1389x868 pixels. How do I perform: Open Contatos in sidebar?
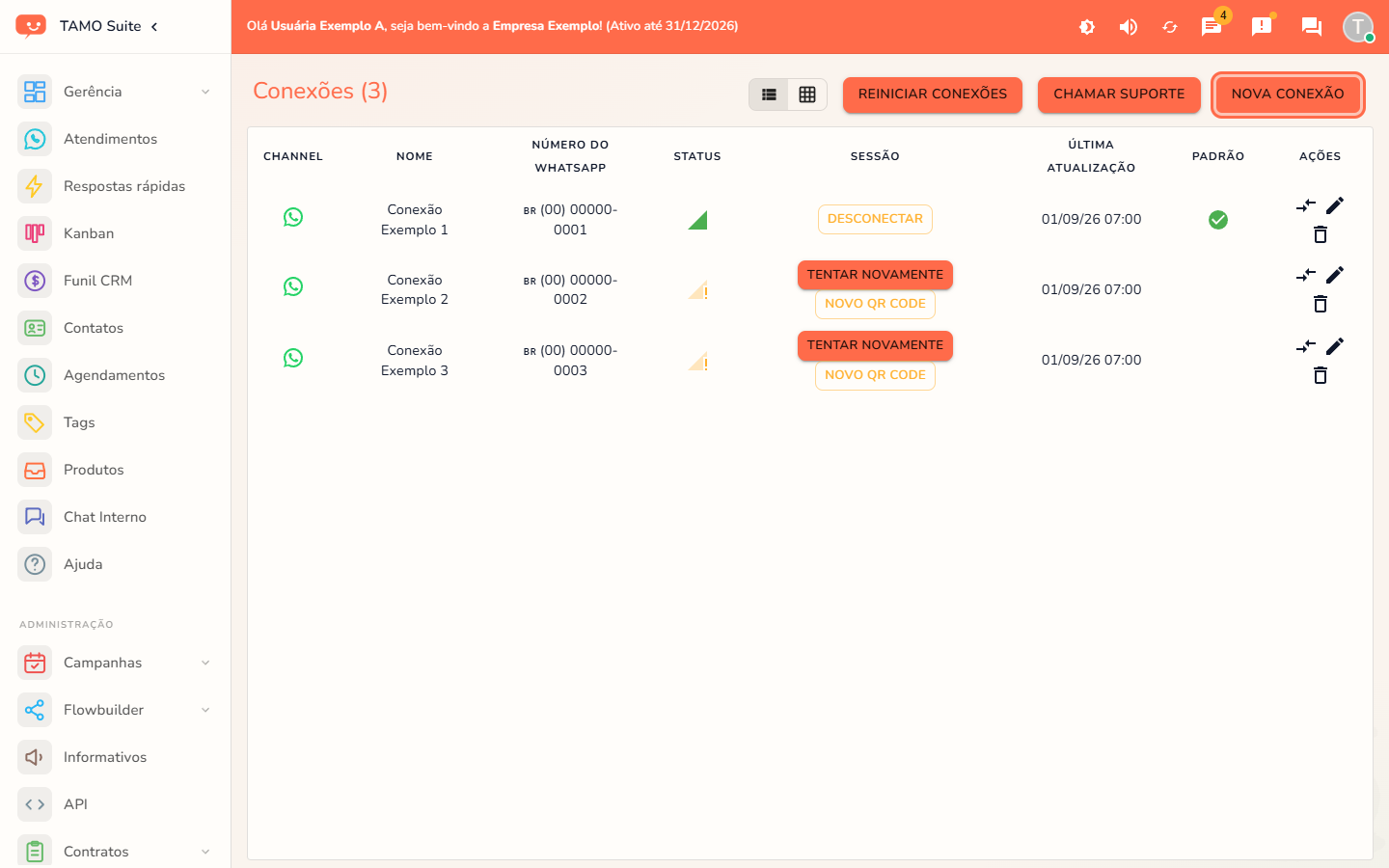click(116, 328)
